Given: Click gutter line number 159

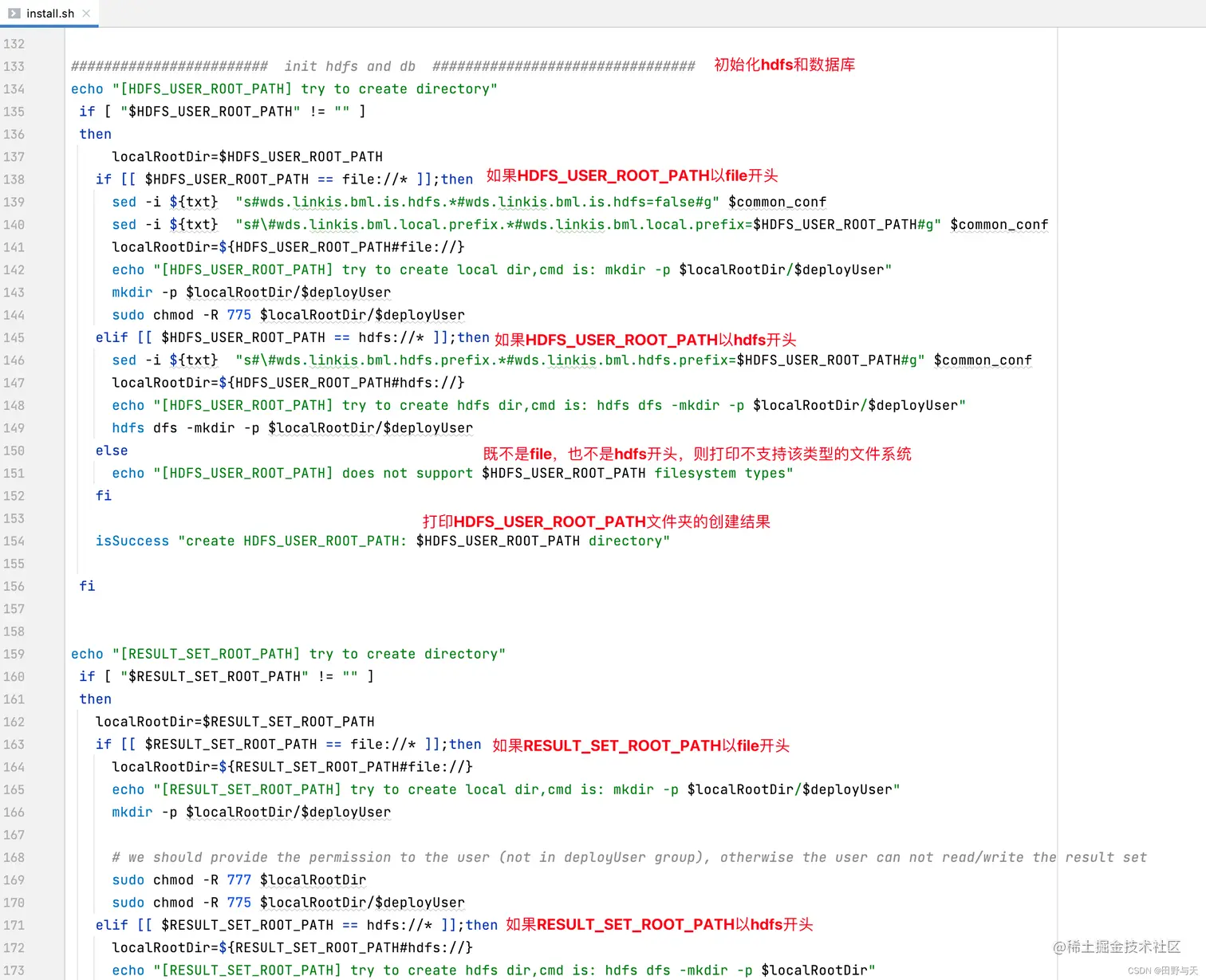Looking at the screenshot, I should click(14, 654).
